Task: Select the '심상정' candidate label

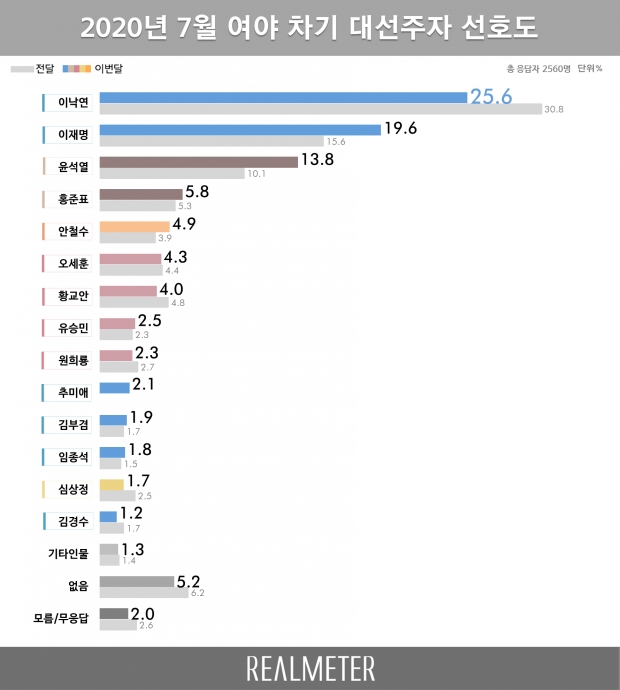Action: tap(67, 489)
